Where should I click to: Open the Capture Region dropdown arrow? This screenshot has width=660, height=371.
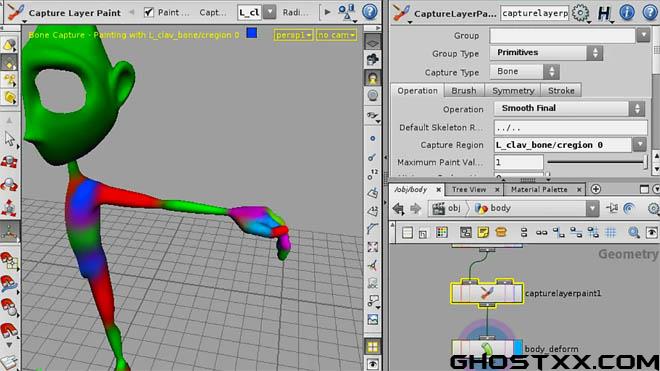tap(639, 145)
